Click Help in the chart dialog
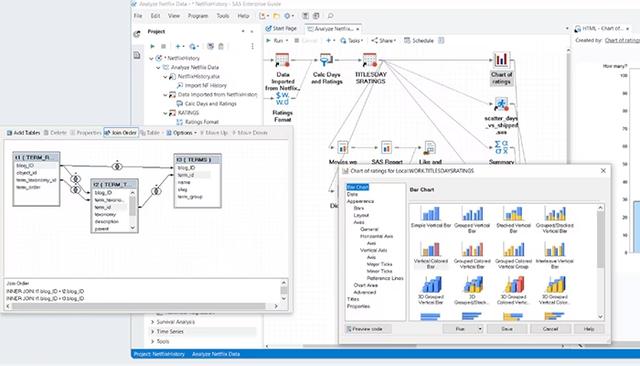Screen dimensions: 640x366 [589, 329]
